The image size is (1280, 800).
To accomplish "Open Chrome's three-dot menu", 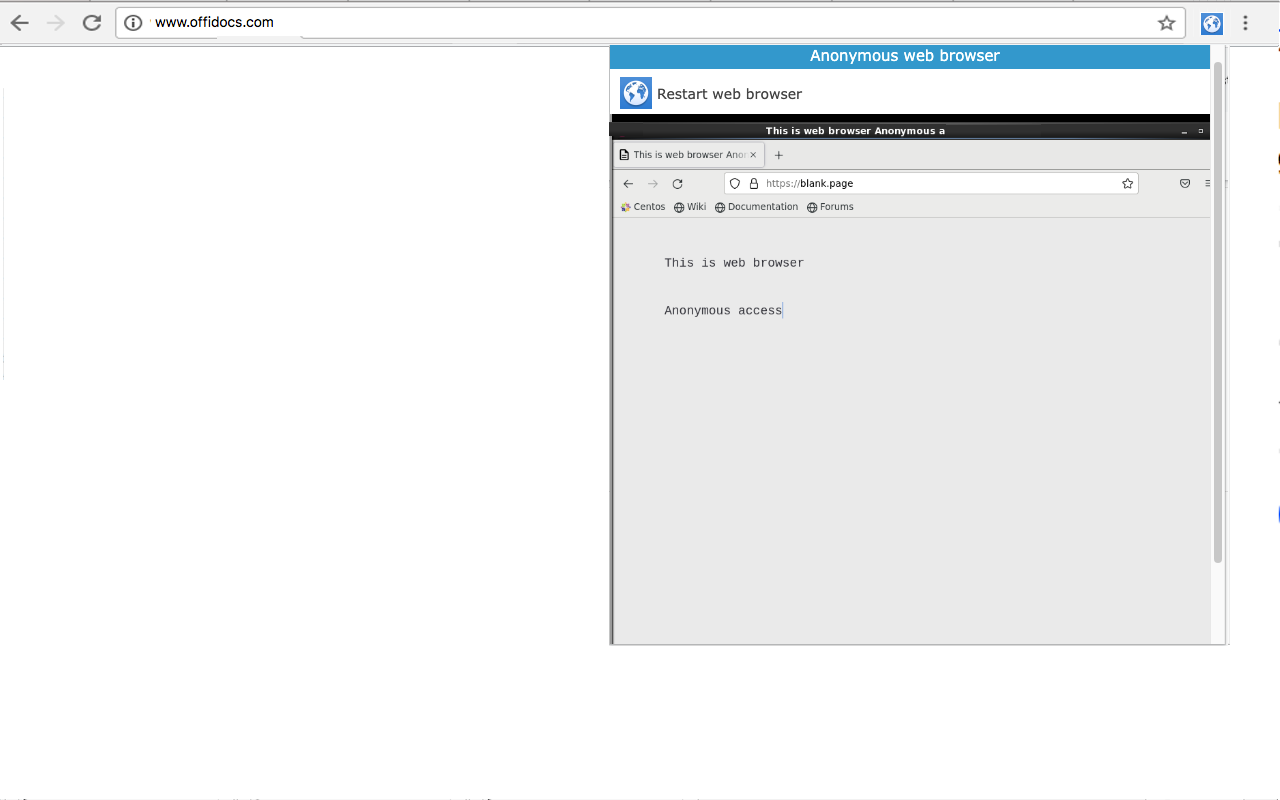I will tap(1245, 23).
